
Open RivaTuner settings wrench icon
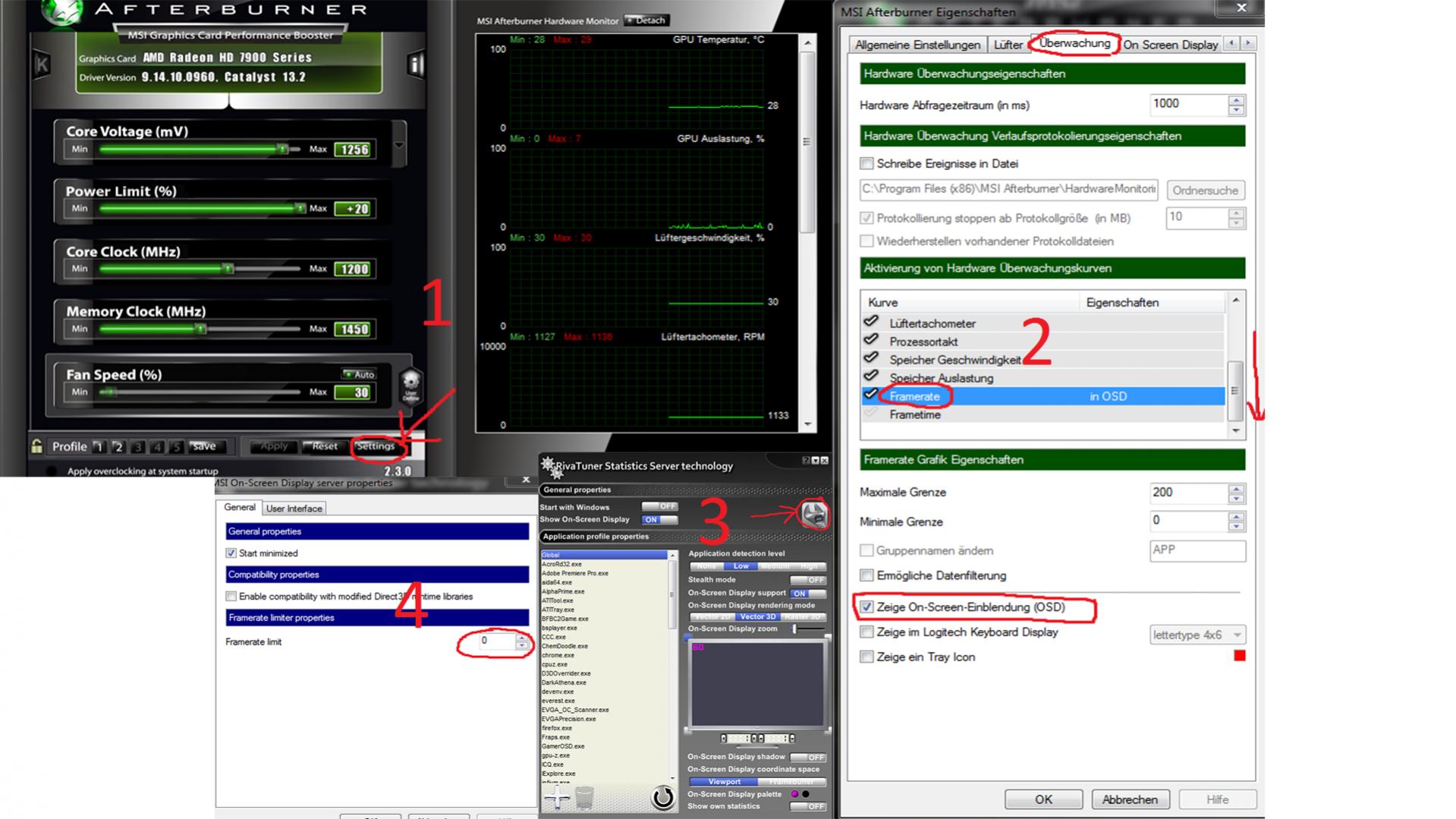click(x=814, y=515)
